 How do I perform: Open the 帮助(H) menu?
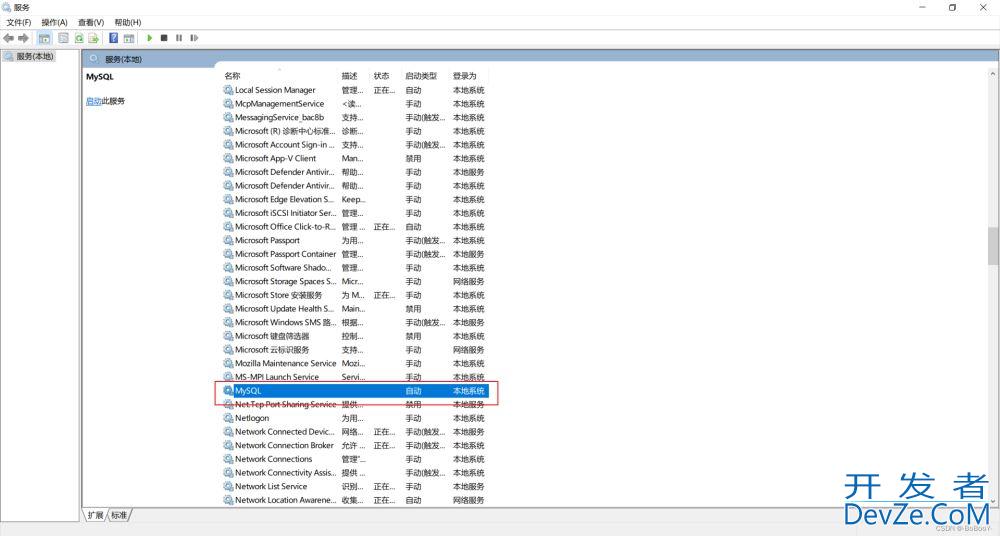128,22
